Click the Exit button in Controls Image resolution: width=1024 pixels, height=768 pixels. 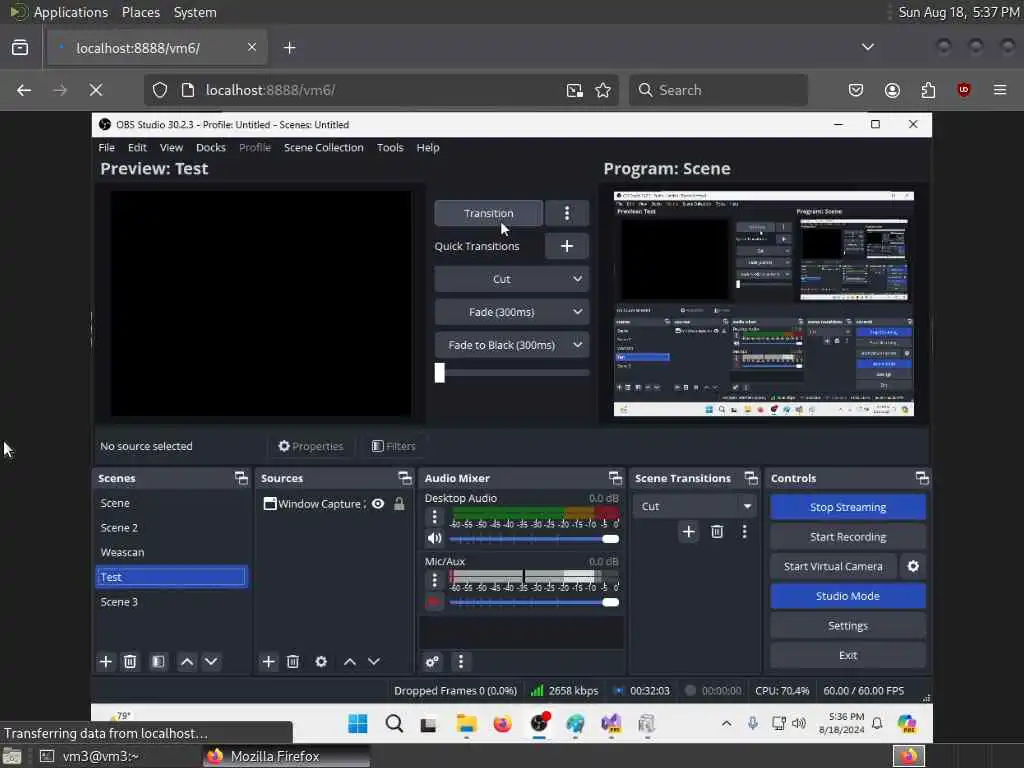tap(848, 655)
